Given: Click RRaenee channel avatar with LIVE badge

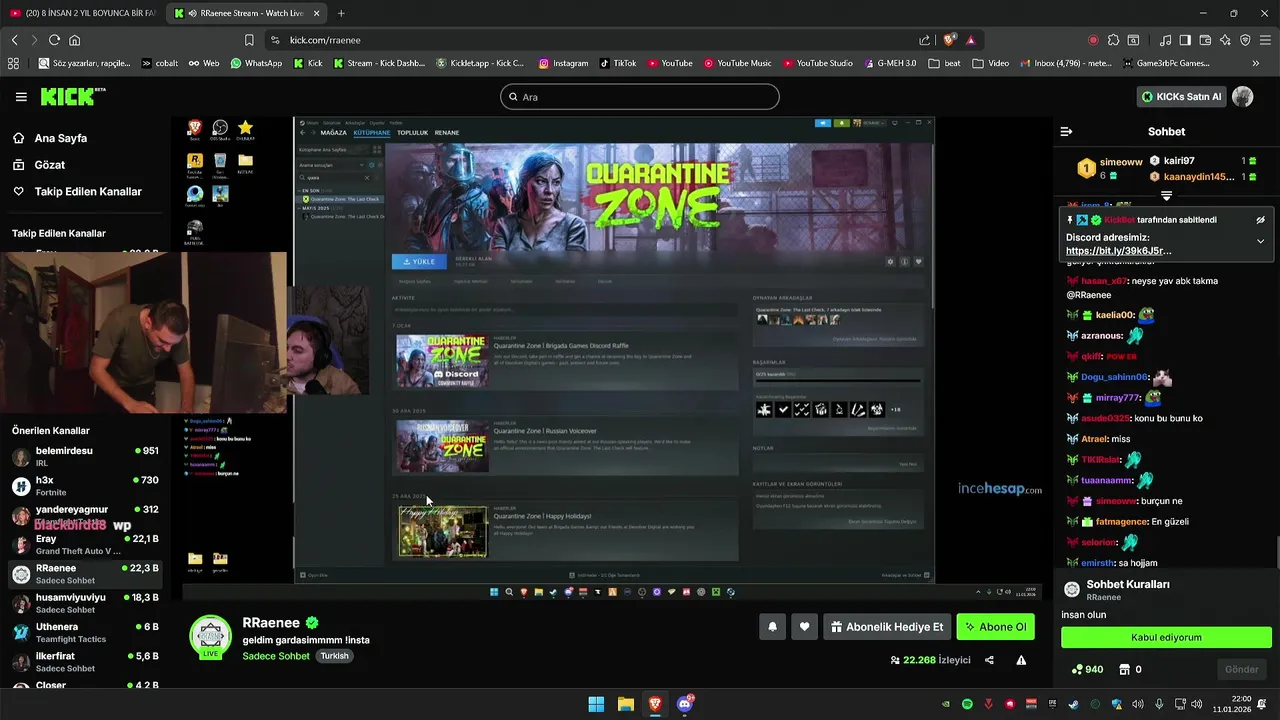Looking at the screenshot, I should pyautogui.click(x=210, y=637).
